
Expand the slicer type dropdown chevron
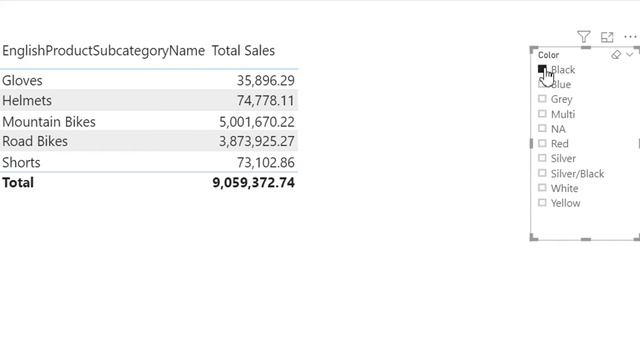(x=629, y=54)
